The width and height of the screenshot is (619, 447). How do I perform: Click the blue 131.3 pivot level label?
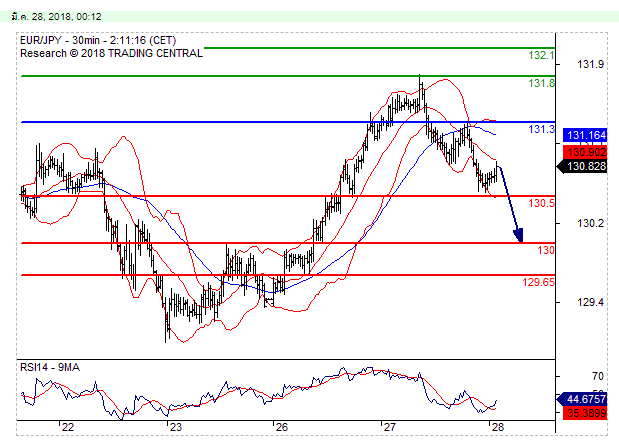(541, 130)
